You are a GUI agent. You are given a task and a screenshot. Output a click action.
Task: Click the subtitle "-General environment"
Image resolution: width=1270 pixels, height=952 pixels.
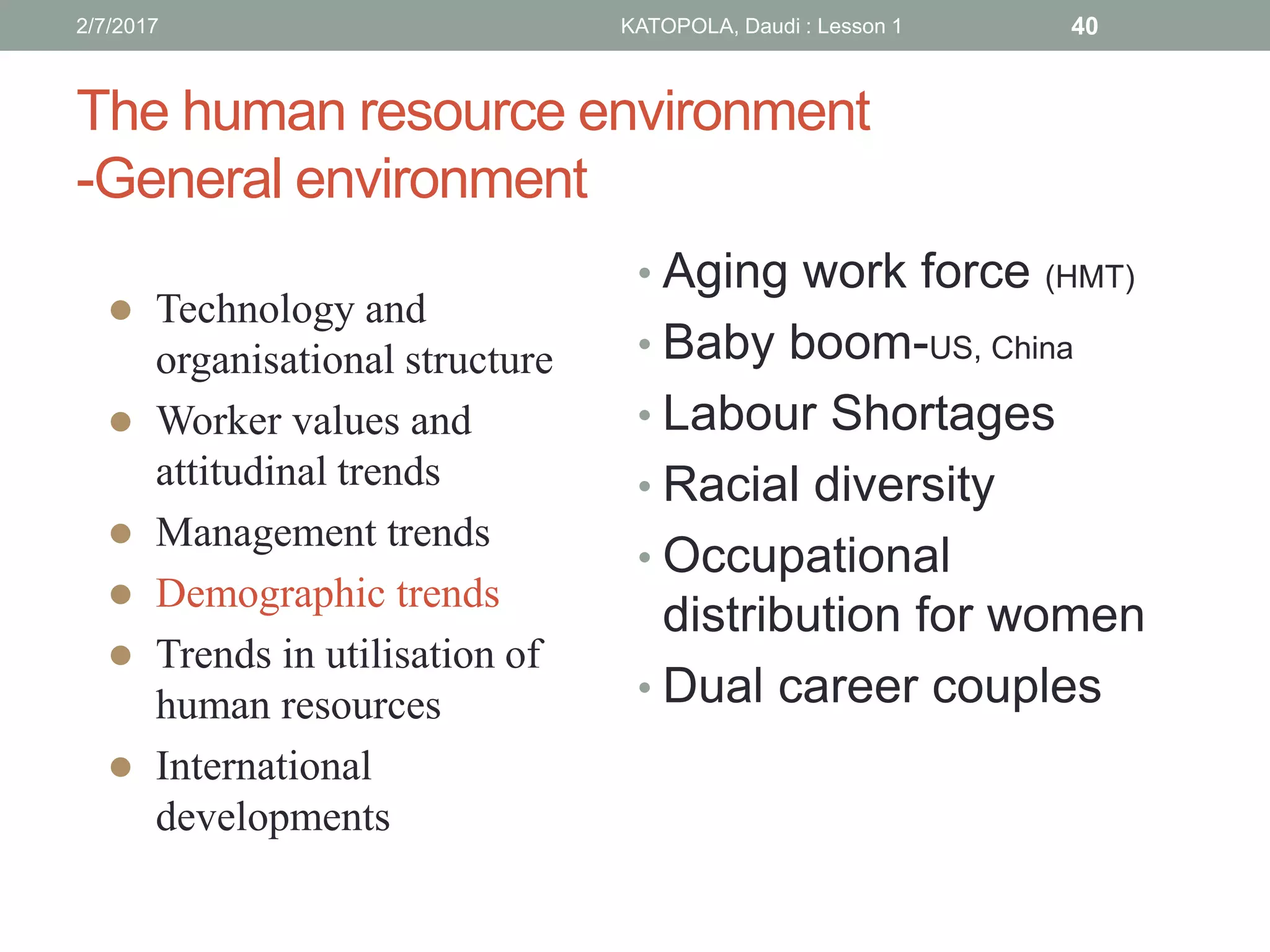332,178
